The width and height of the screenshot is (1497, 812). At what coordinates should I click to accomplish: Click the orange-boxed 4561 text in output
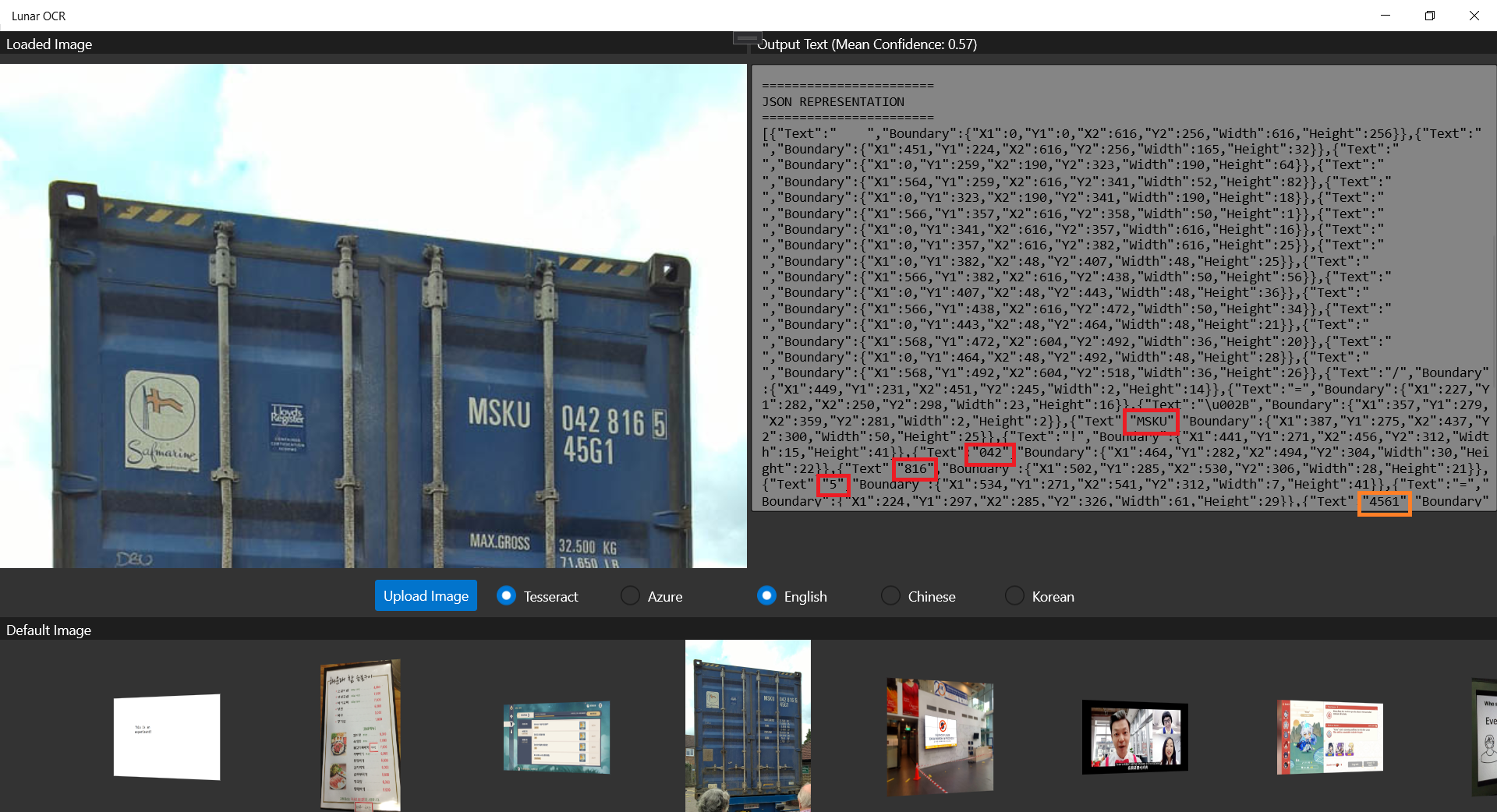[1384, 502]
